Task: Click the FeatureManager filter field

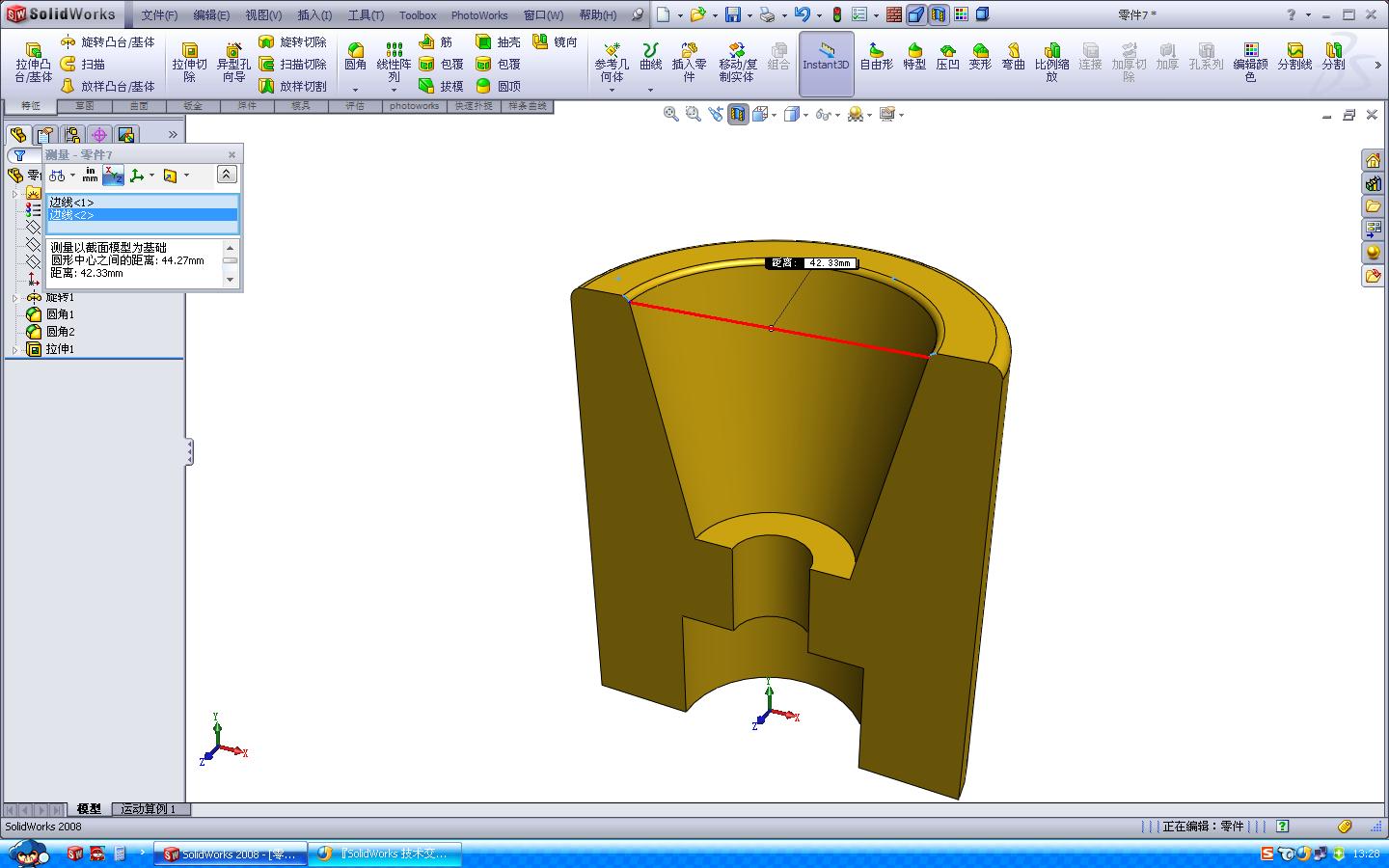Action: coord(25,155)
